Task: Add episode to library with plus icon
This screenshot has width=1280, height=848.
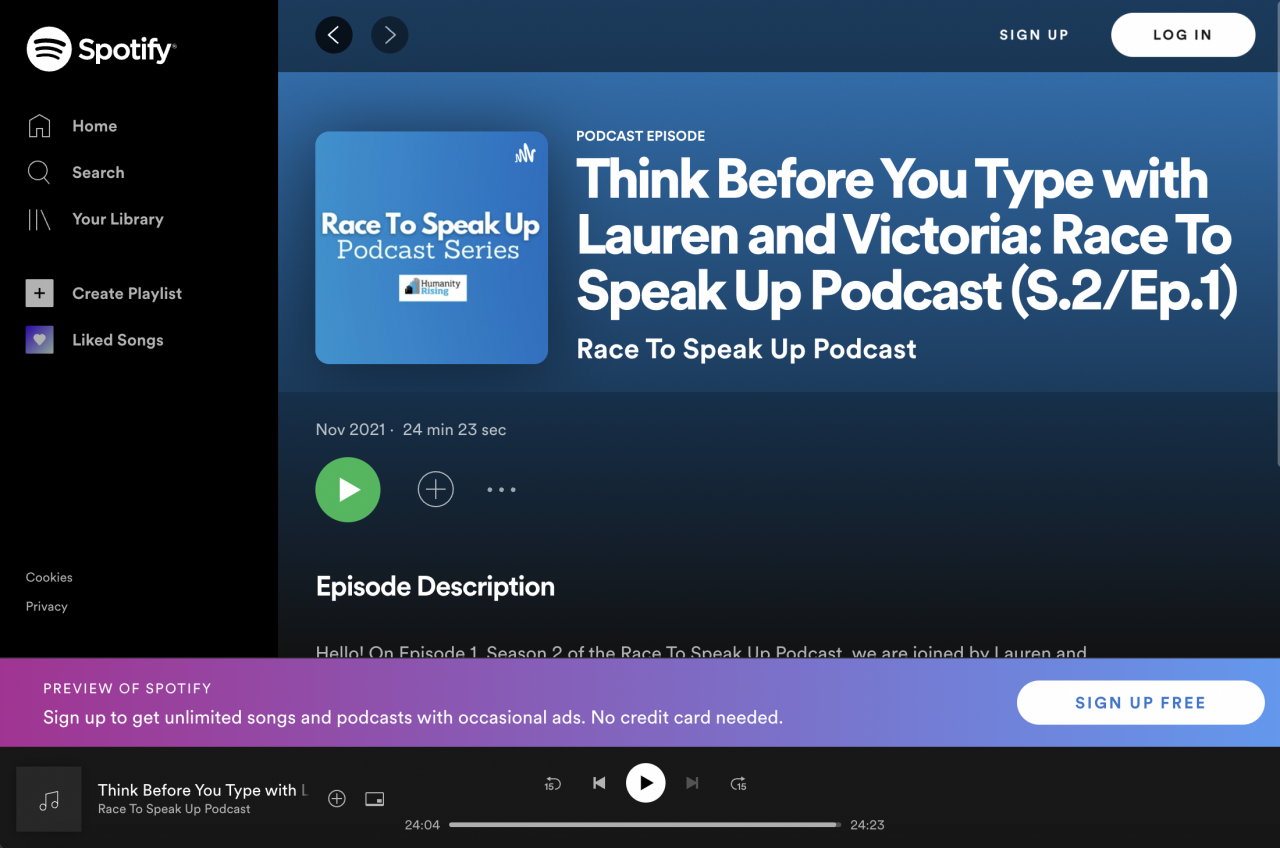Action: (x=435, y=490)
